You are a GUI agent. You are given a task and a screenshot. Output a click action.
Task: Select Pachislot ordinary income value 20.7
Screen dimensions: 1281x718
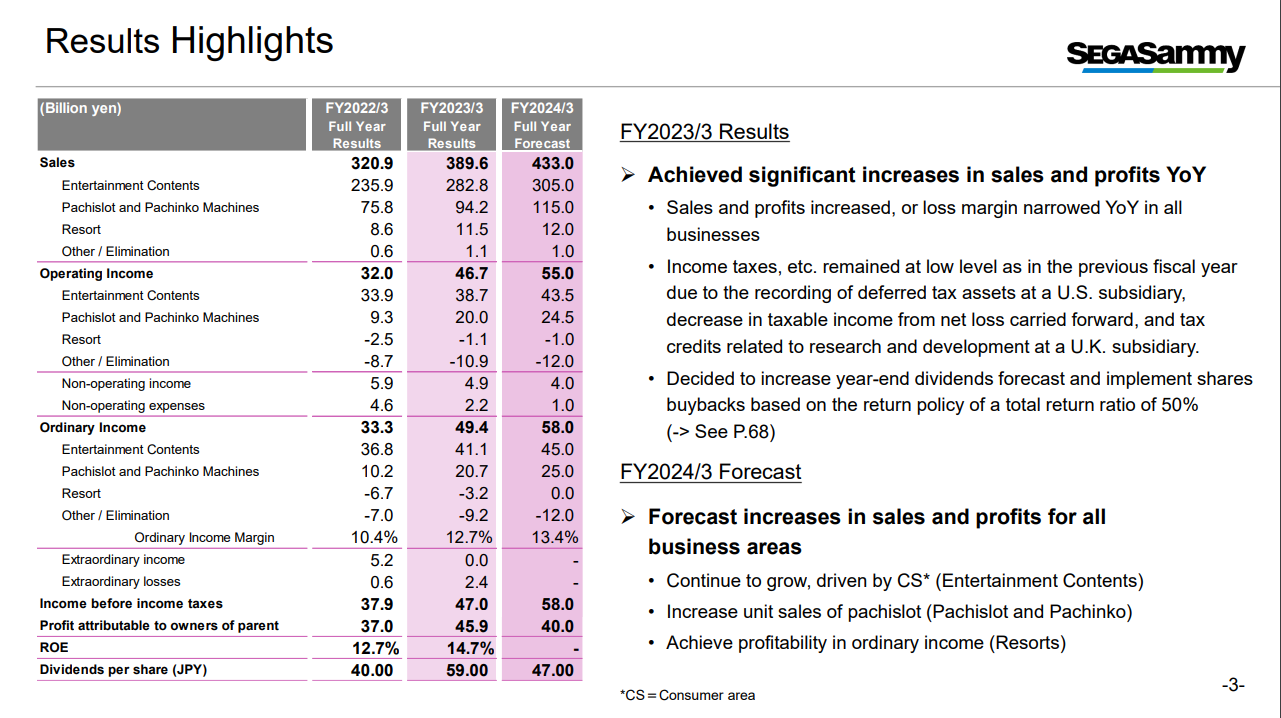coord(472,471)
